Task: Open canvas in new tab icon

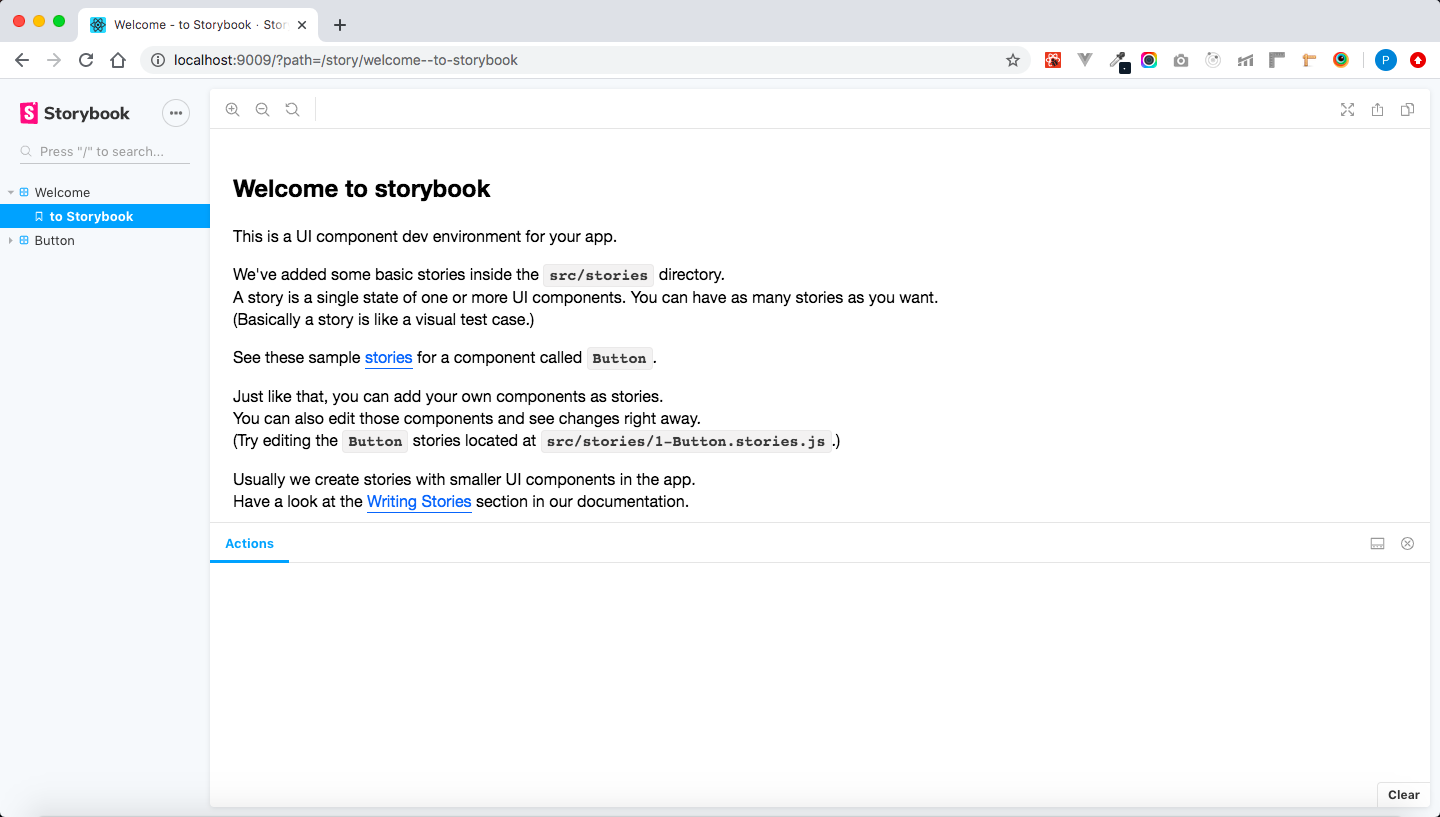Action: coord(1377,110)
